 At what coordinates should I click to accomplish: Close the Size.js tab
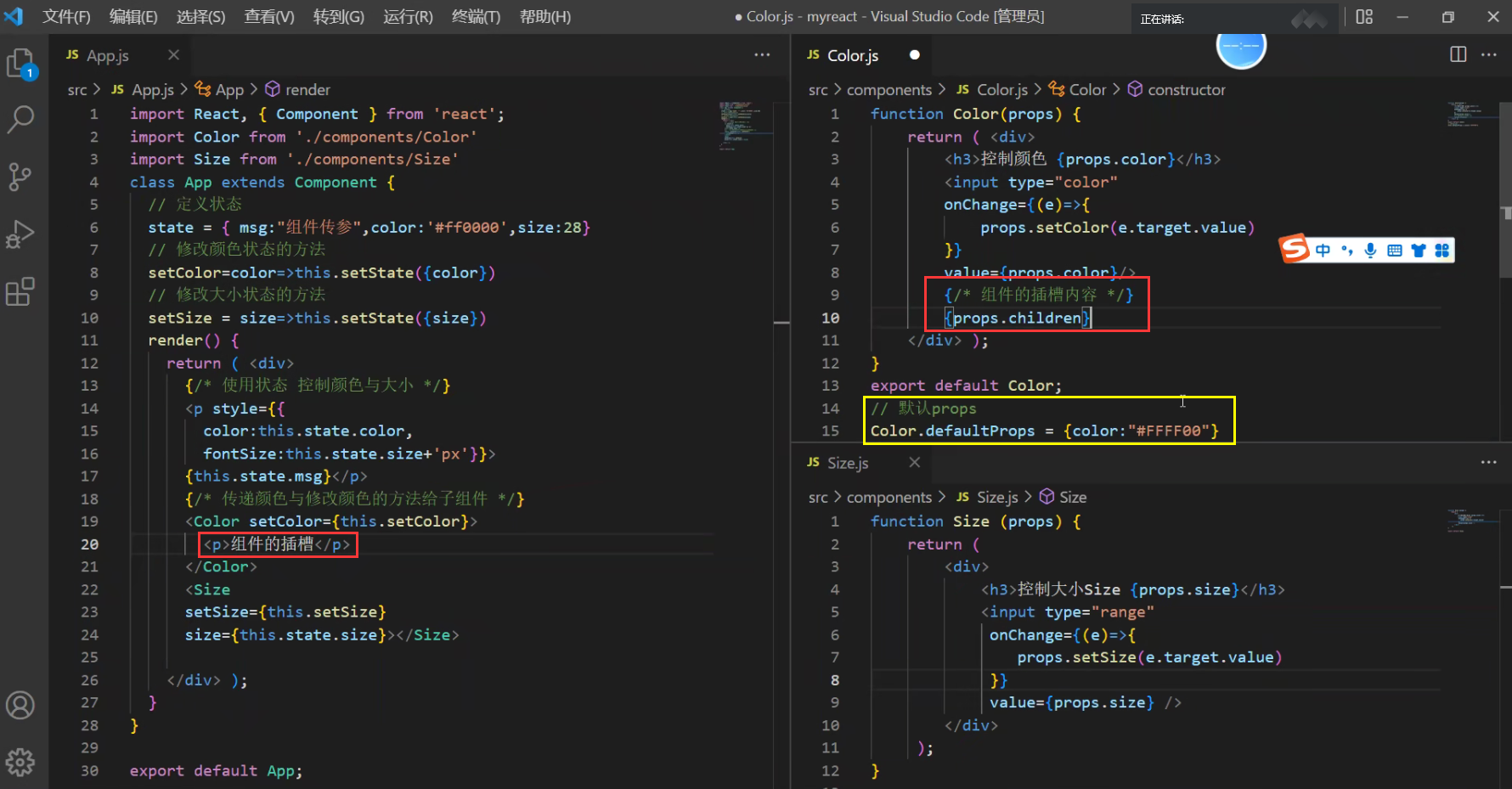pyautogui.click(x=914, y=462)
